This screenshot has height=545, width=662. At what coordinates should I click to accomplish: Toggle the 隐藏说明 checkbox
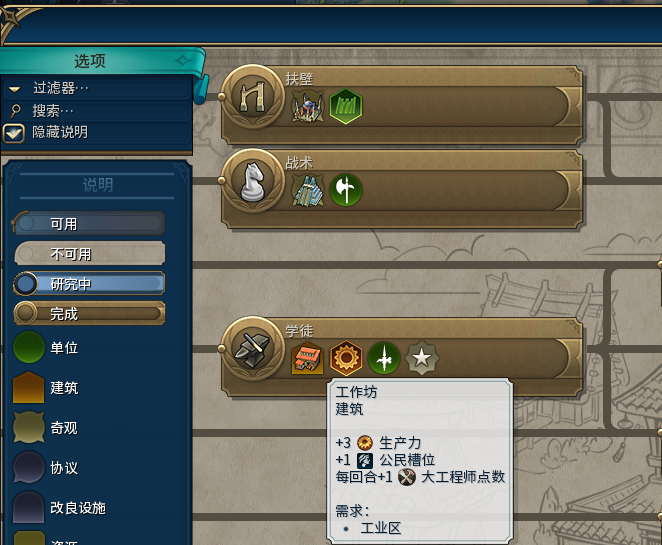pos(14,133)
